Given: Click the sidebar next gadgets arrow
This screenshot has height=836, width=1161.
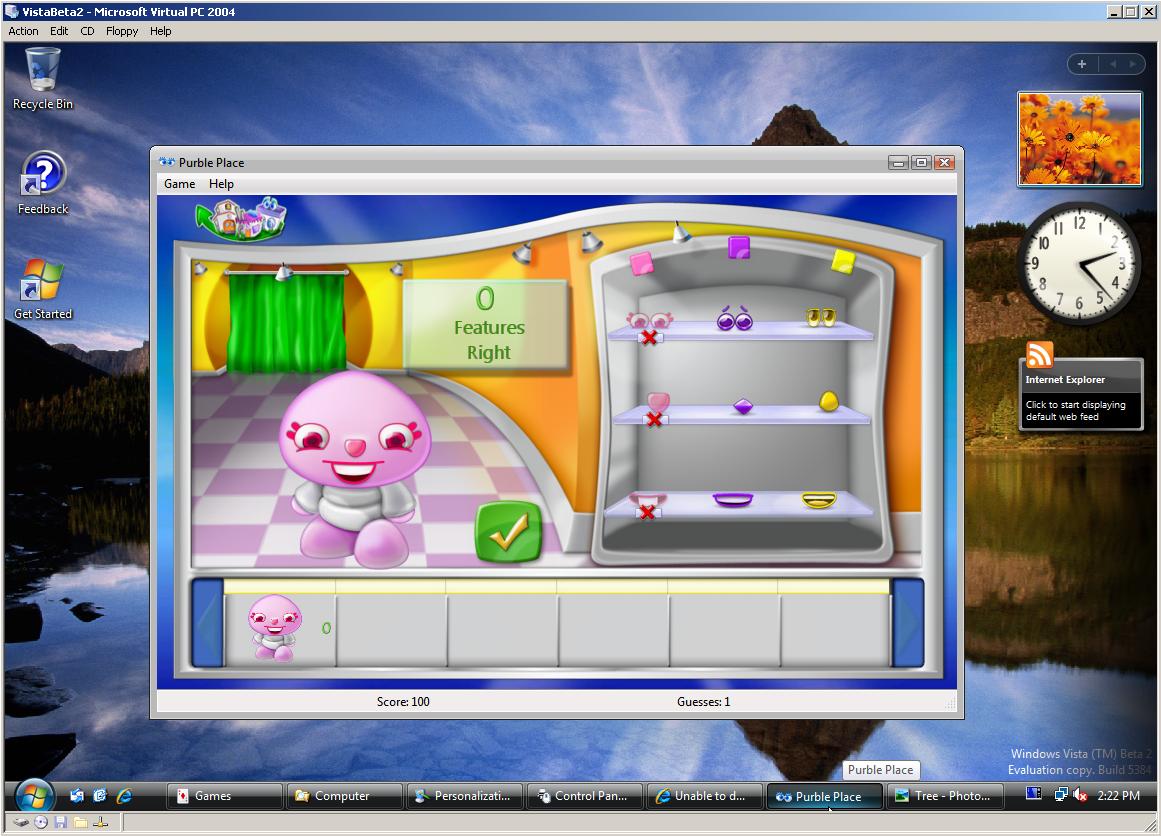Looking at the screenshot, I should pyautogui.click(x=1132, y=64).
